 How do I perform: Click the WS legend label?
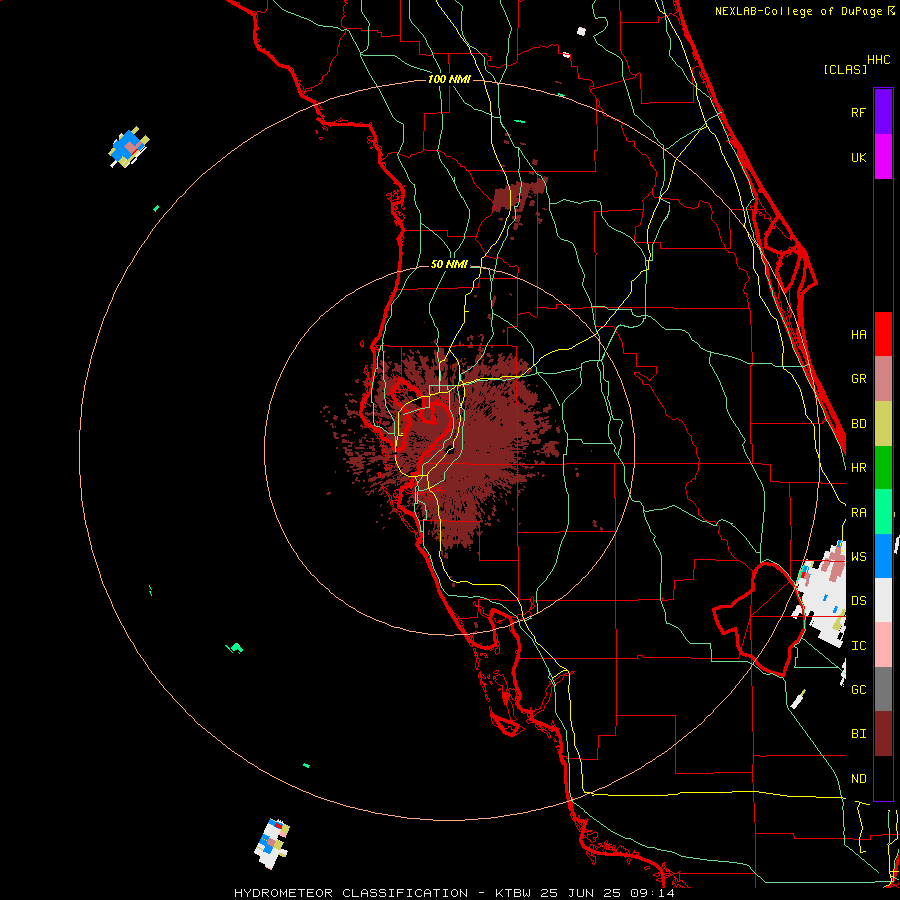858,557
